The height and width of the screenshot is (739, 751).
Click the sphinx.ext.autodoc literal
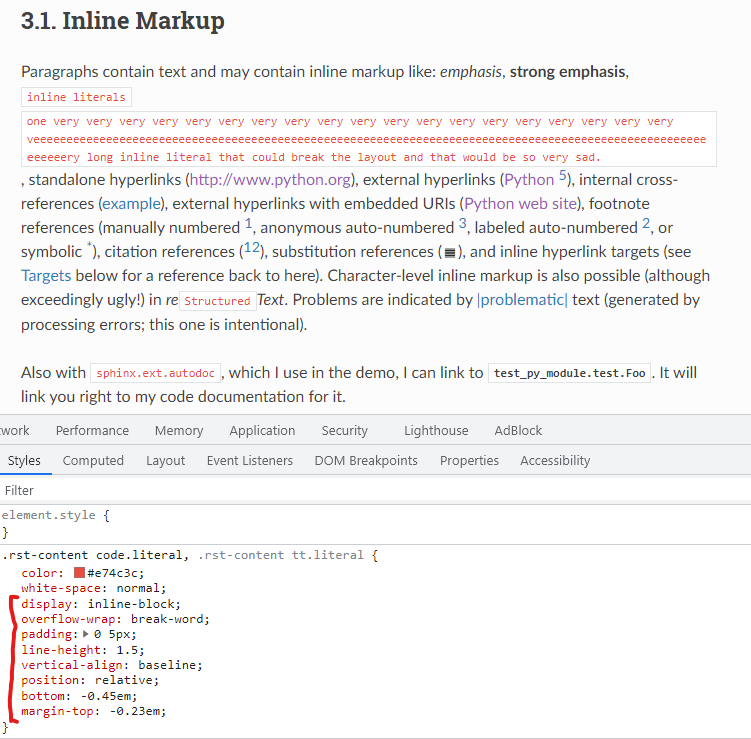155,373
